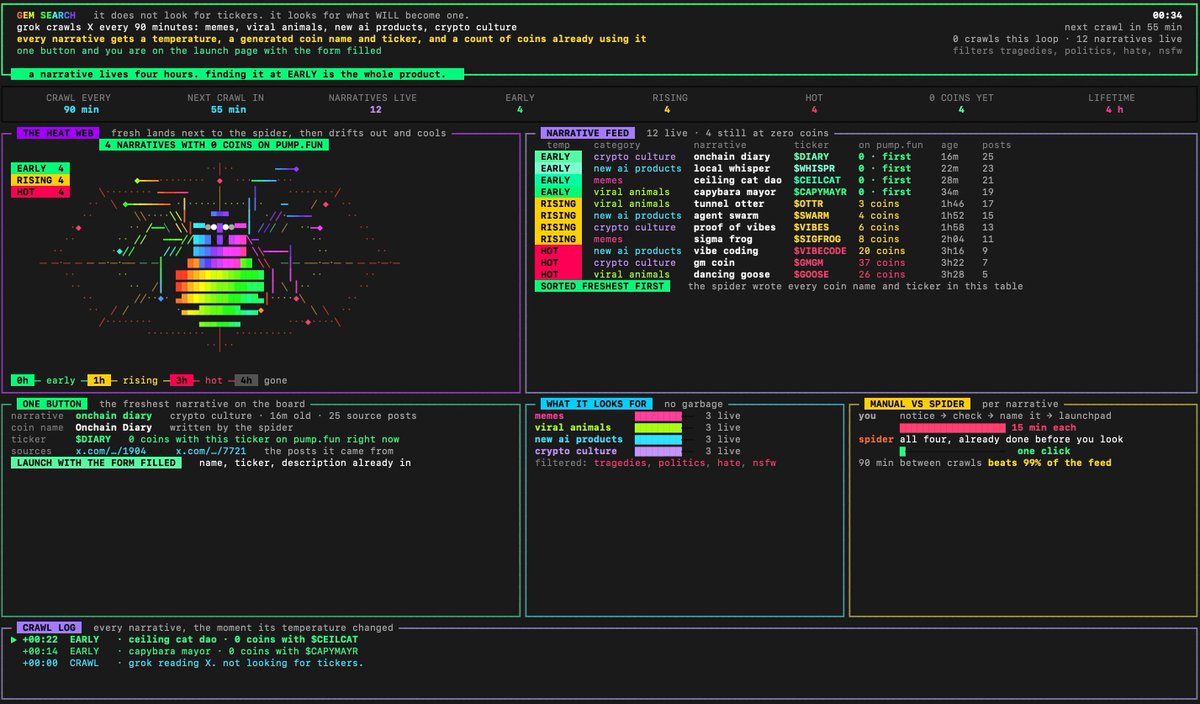
Task: Click the 00:34 timer at top right
Action: point(1166,15)
